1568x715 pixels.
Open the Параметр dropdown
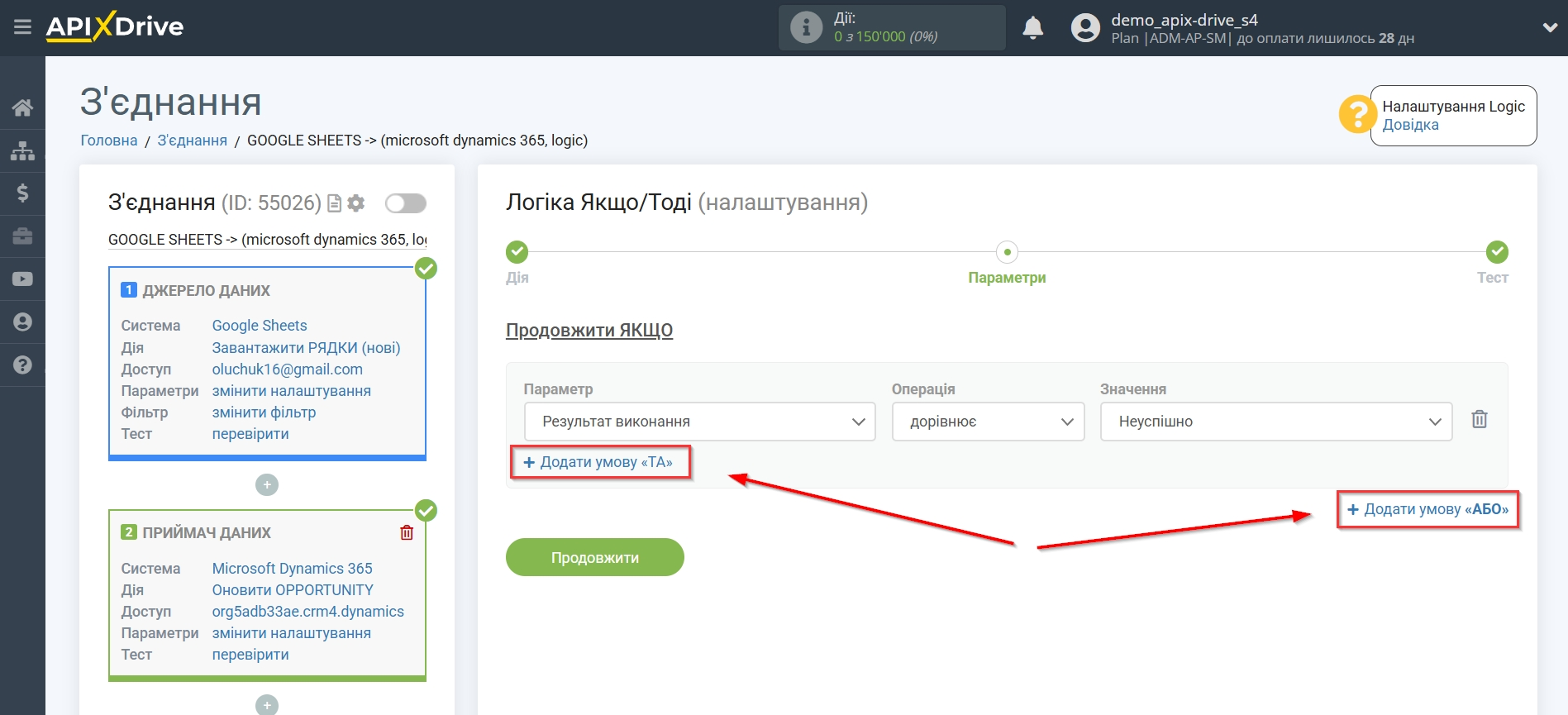click(699, 422)
